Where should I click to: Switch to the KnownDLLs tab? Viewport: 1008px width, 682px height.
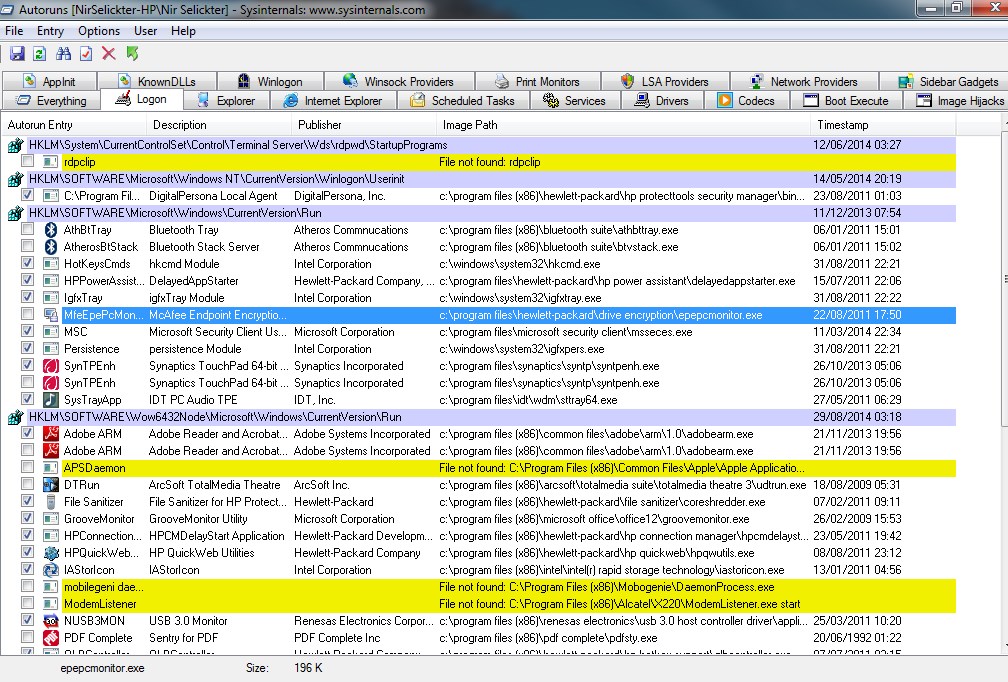pyautogui.click(x=158, y=82)
